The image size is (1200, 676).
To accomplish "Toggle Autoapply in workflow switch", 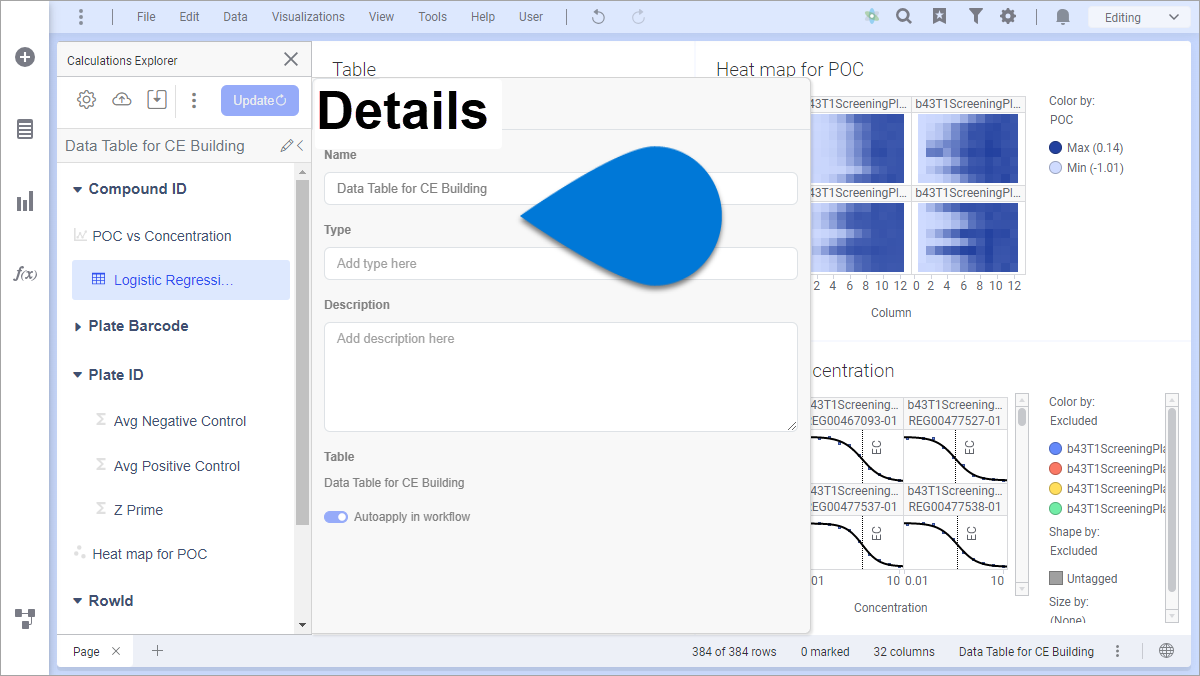I will (x=336, y=517).
